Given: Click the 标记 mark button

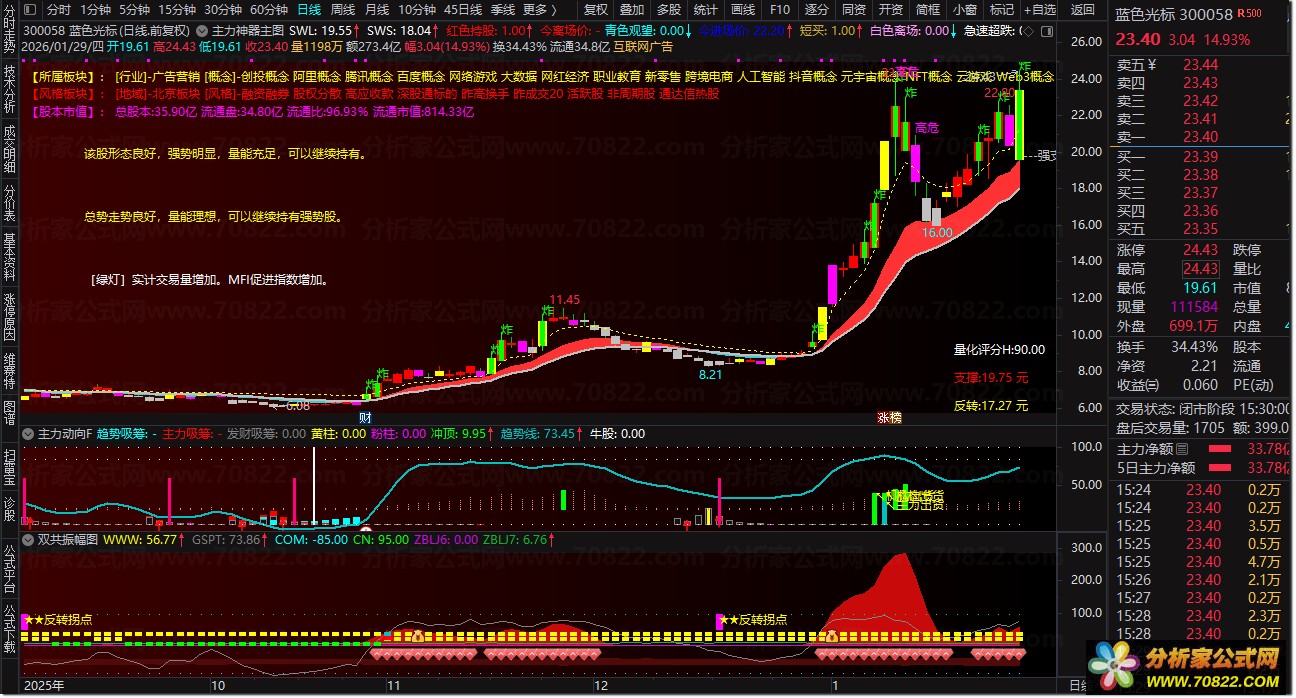Looking at the screenshot, I should pyautogui.click(x=1002, y=9).
